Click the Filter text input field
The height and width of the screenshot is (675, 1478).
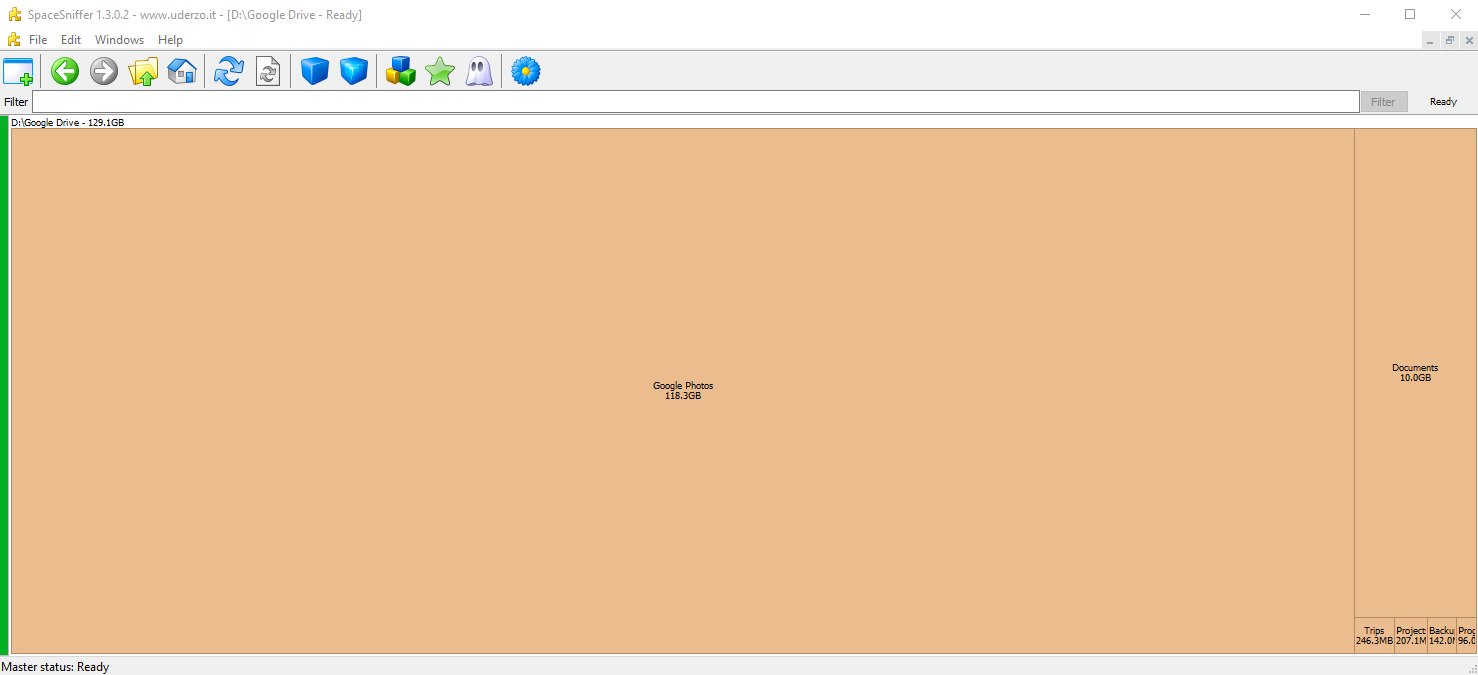pyautogui.click(x=695, y=102)
